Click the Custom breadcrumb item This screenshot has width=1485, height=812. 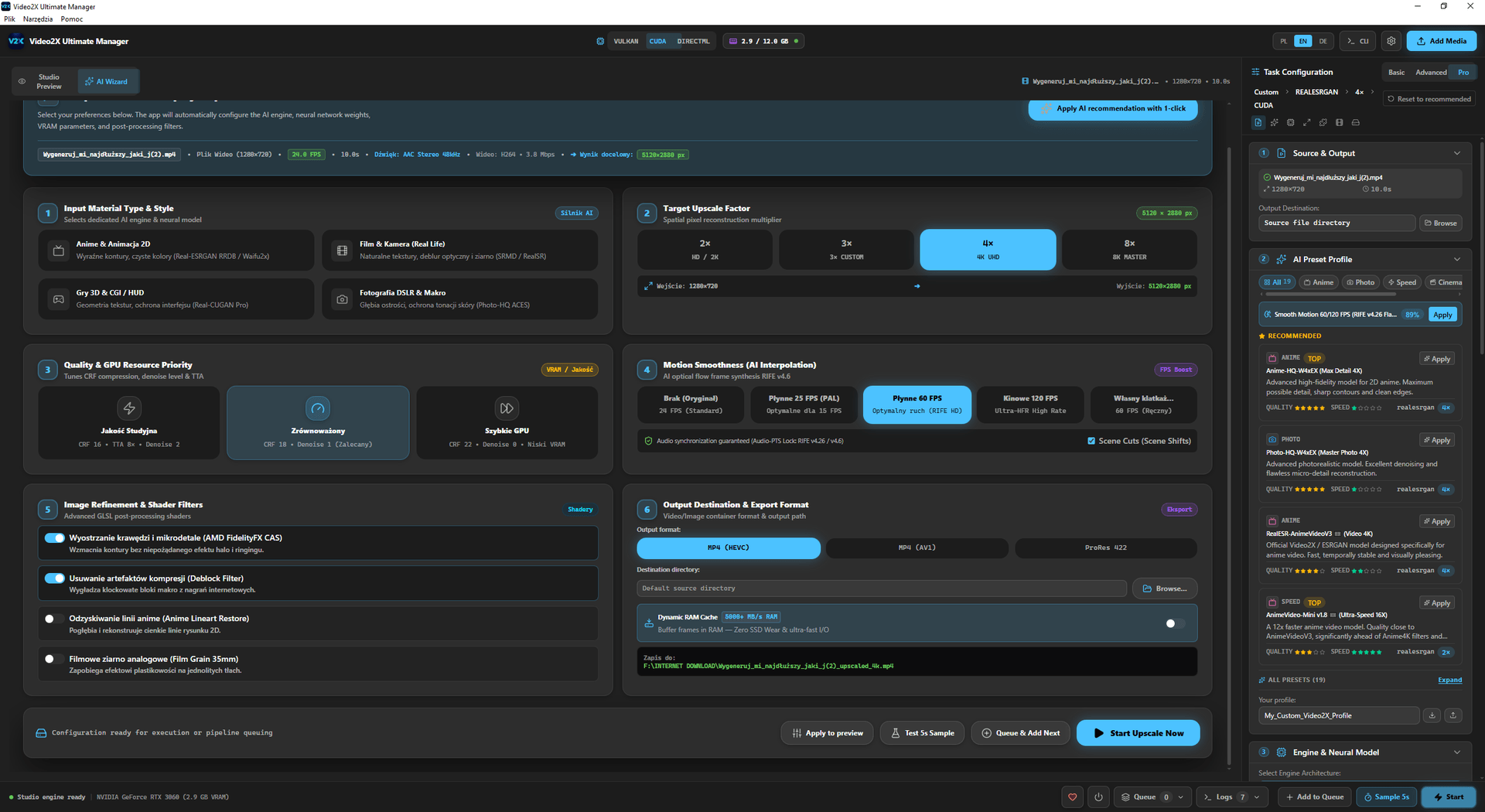(1266, 92)
